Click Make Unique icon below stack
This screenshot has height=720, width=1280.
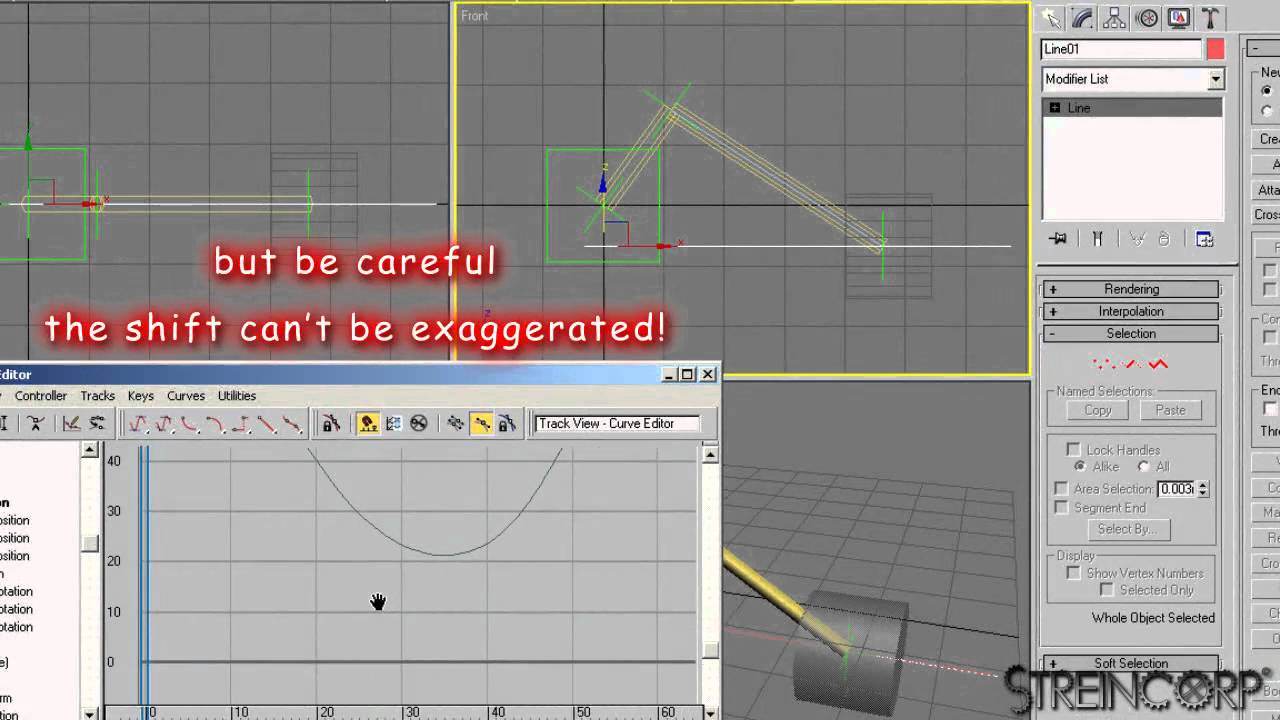[x=1137, y=239]
